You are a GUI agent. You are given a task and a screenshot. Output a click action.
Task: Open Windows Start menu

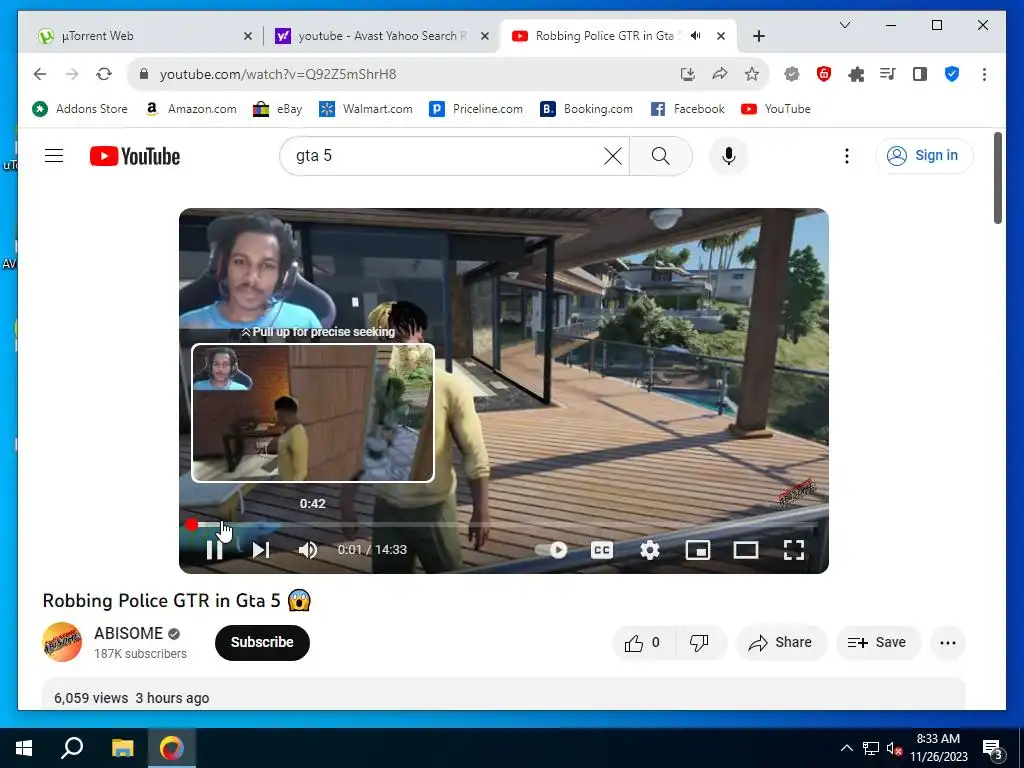click(24, 748)
